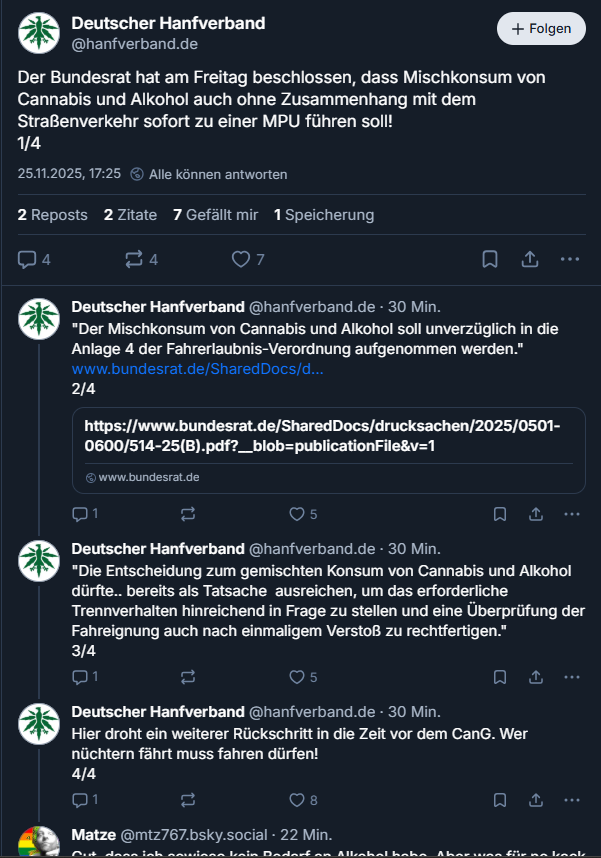This screenshot has height=858, width=601.
Task: View the 2 Zitate list
Action: [x=130, y=215]
